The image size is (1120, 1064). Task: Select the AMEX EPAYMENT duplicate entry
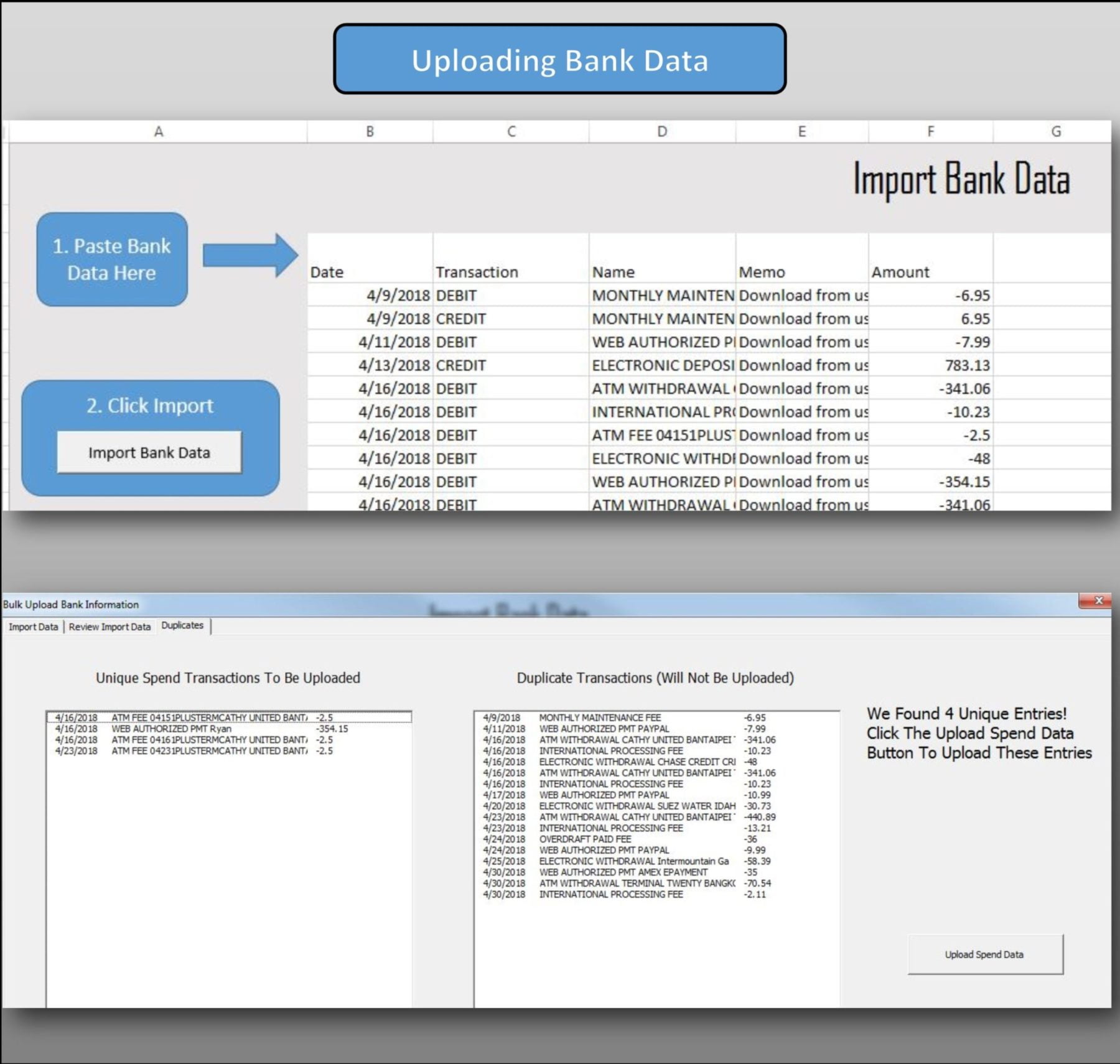(622, 872)
